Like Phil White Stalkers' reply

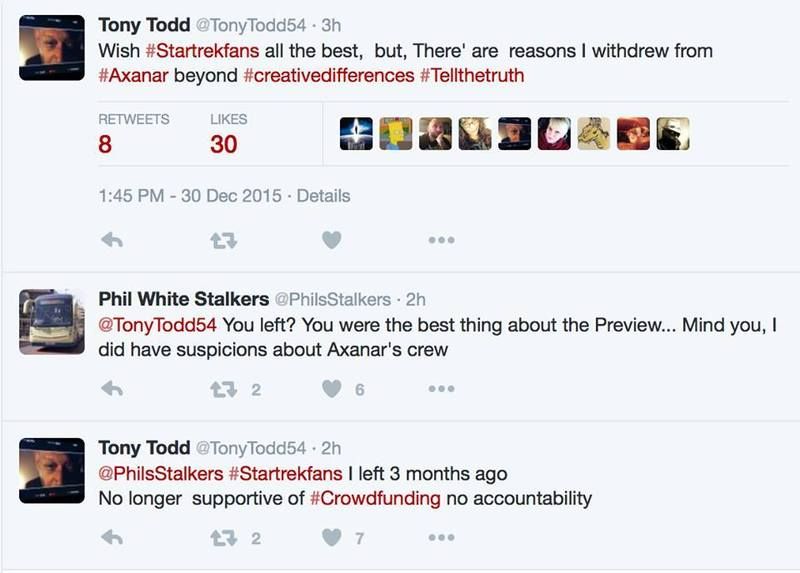coord(331,389)
